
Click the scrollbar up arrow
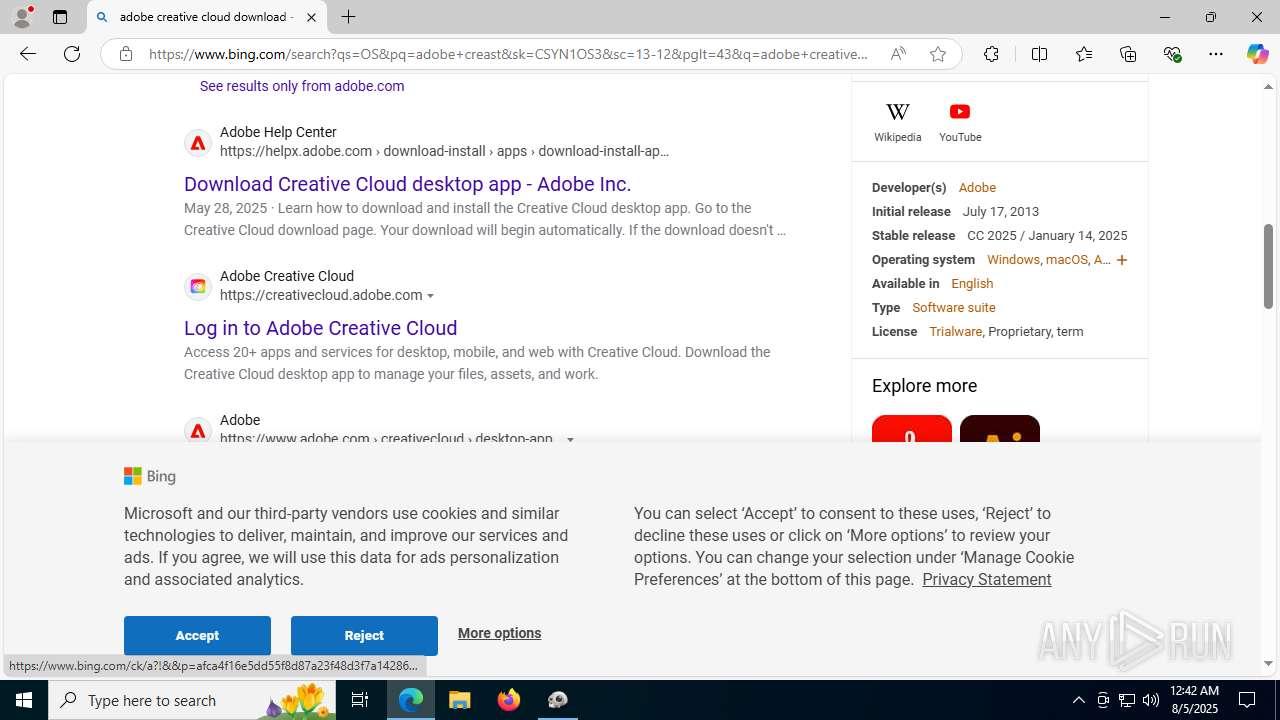[x=1268, y=87]
